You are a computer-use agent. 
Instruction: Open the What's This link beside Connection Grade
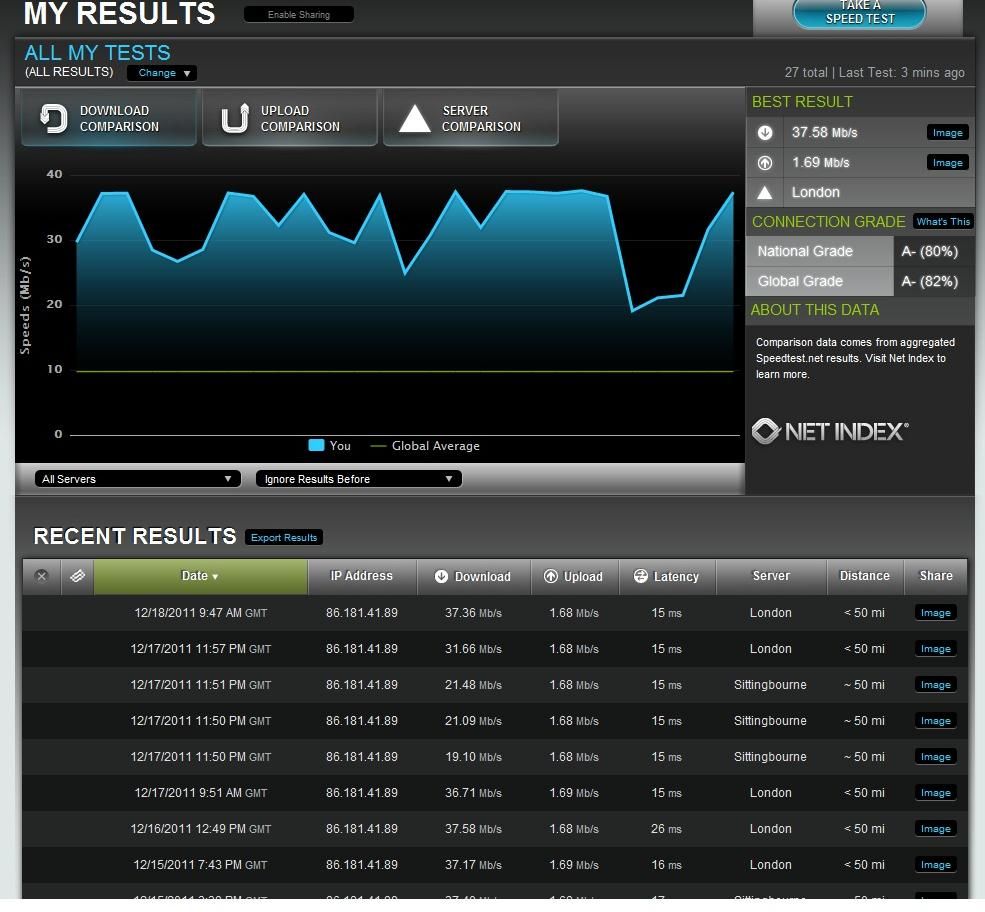pyautogui.click(x=942, y=221)
